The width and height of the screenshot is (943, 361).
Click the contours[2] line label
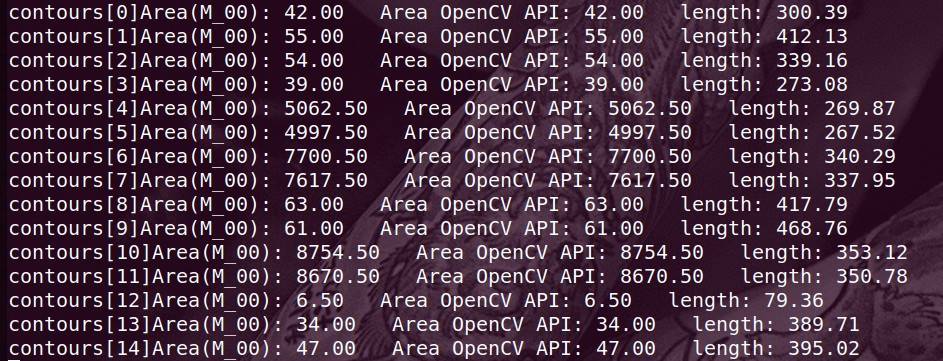(140, 60)
